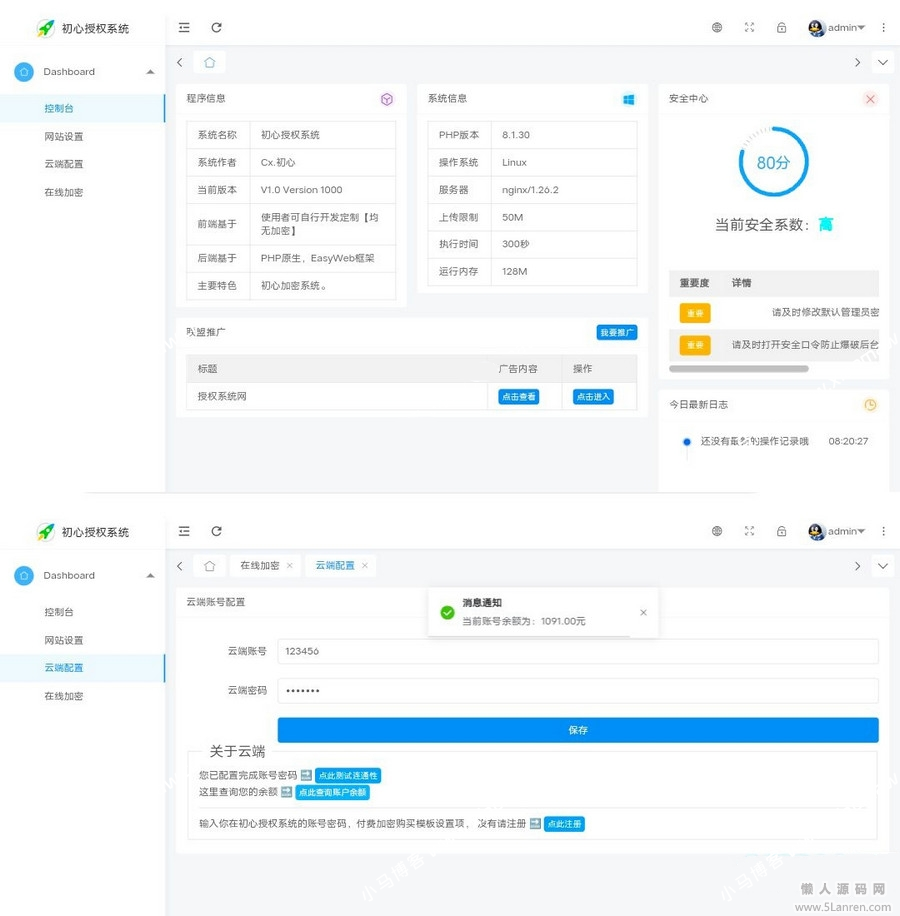Dismiss the 消息通知 balance notification popup

tap(643, 612)
